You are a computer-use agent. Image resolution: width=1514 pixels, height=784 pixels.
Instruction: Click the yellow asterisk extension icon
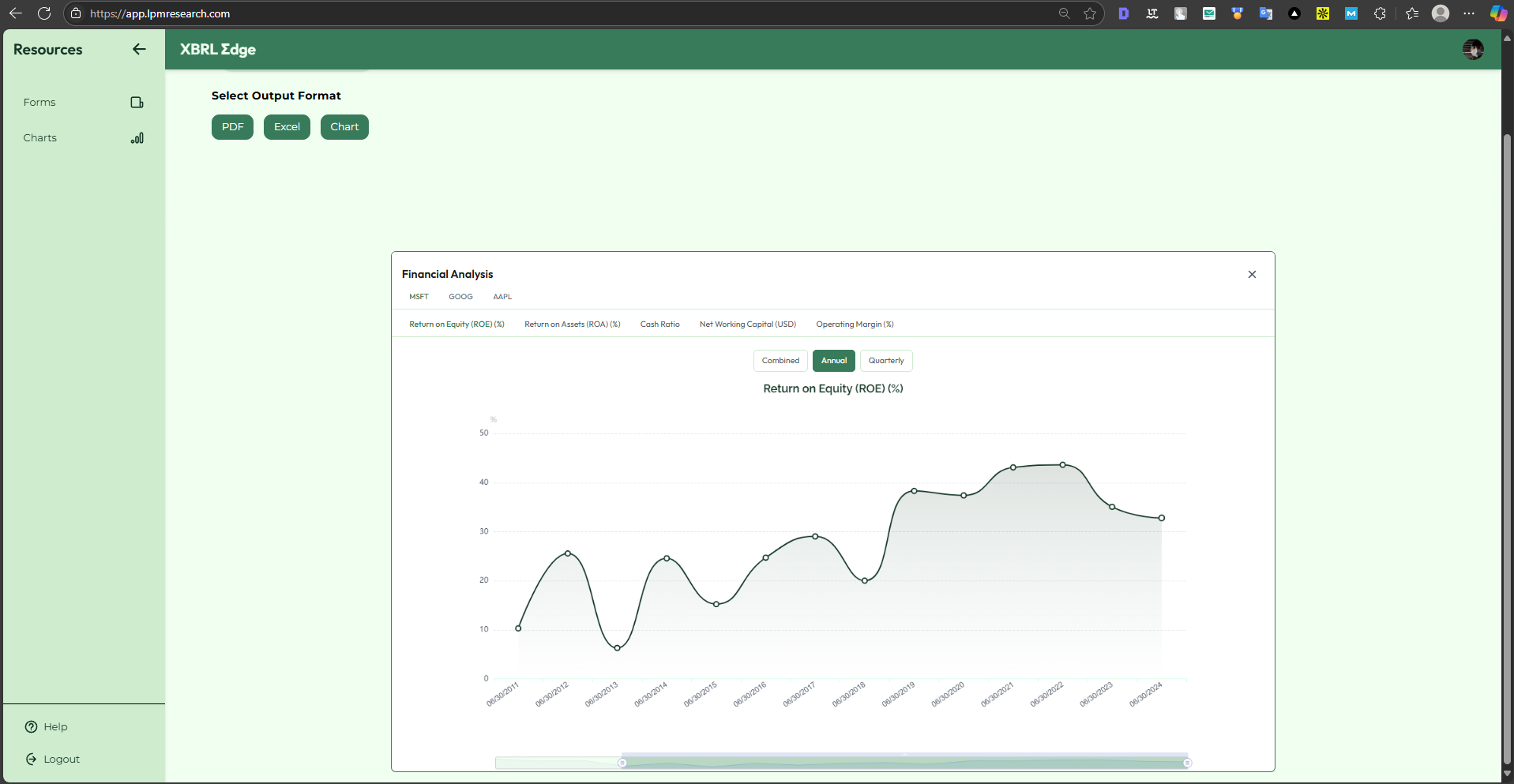(1323, 13)
